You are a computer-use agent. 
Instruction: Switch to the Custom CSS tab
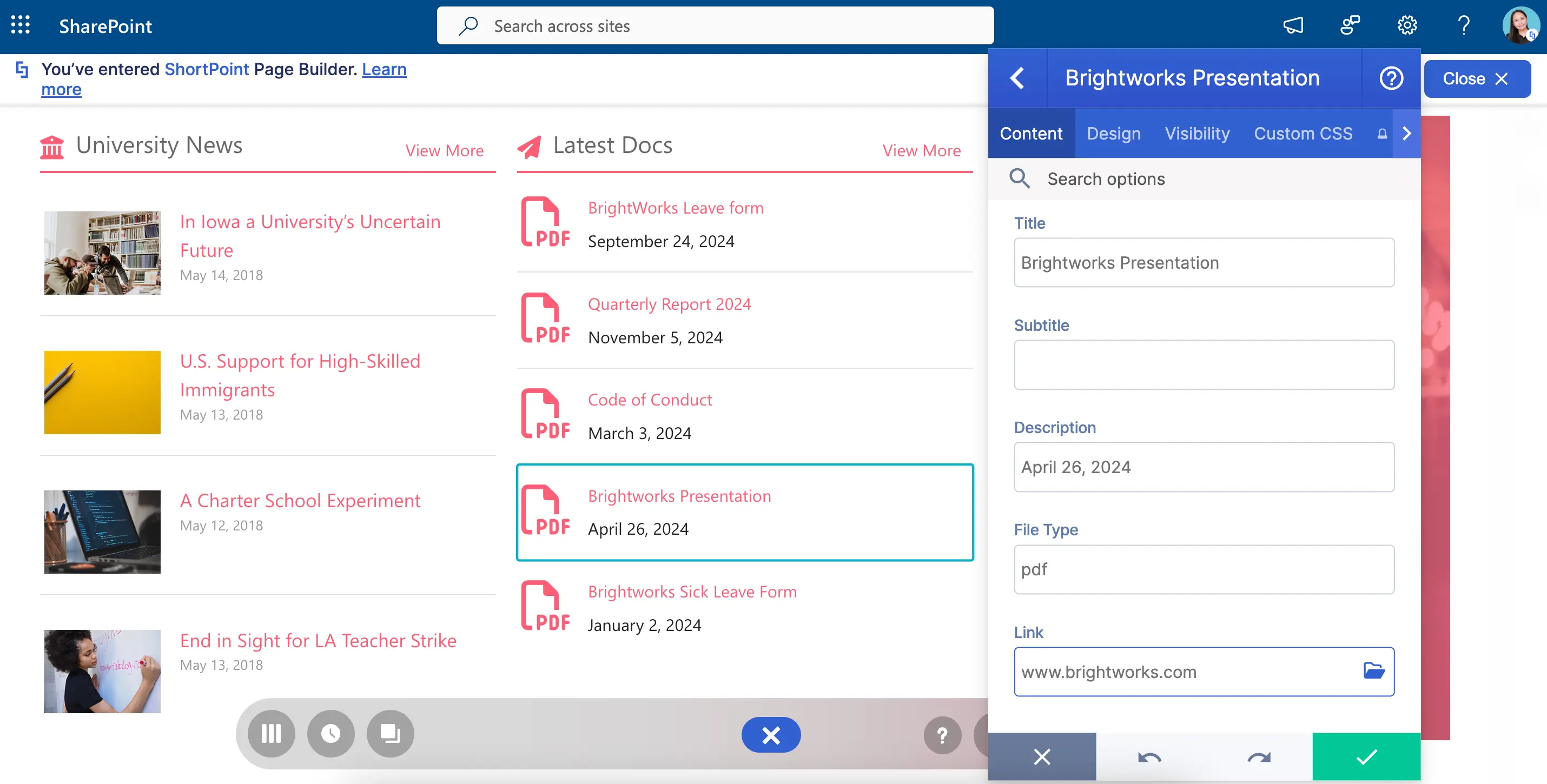pyautogui.click(x=1303, y=133)
